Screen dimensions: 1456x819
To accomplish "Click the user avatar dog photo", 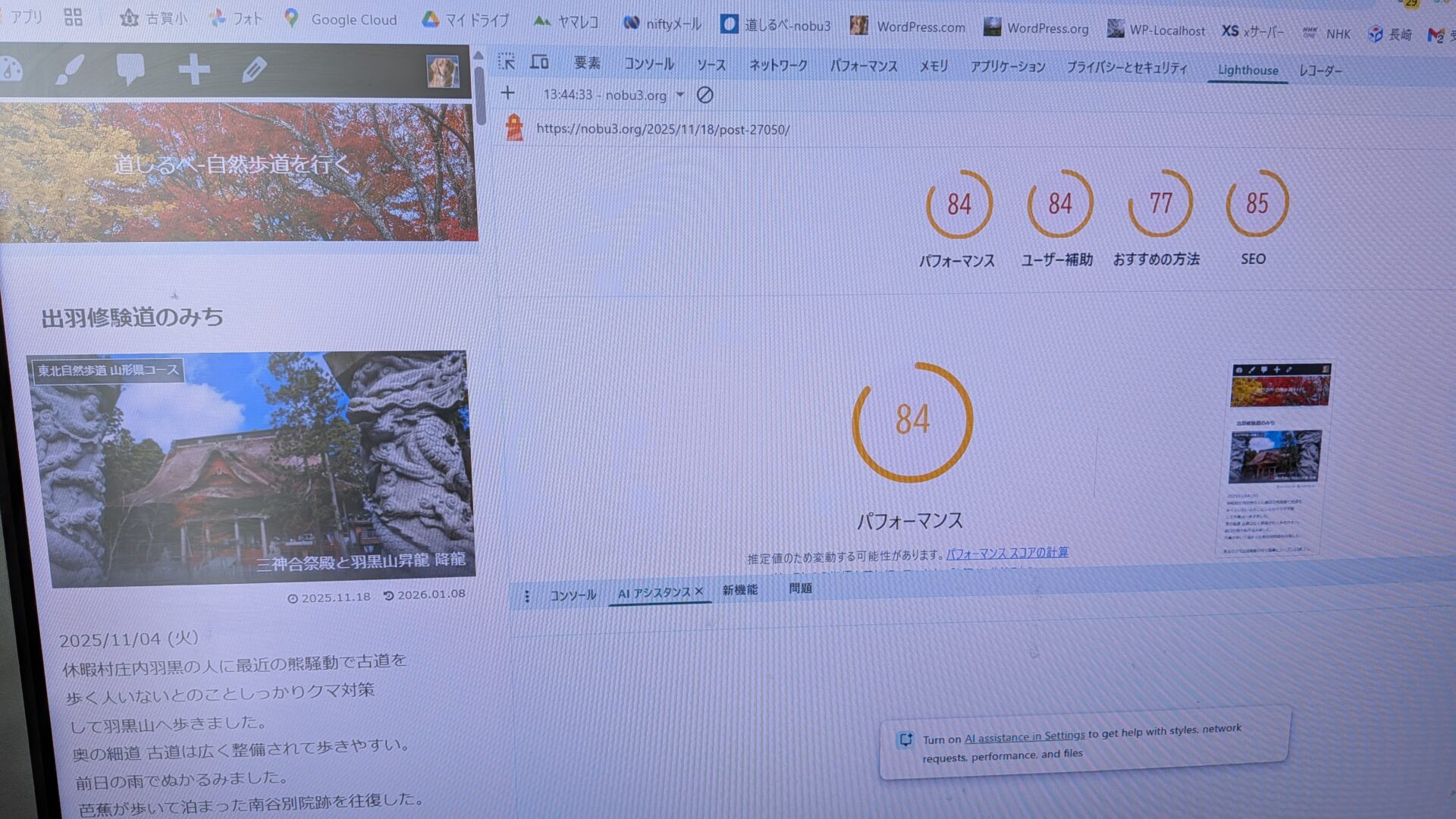I will (442, 72).
